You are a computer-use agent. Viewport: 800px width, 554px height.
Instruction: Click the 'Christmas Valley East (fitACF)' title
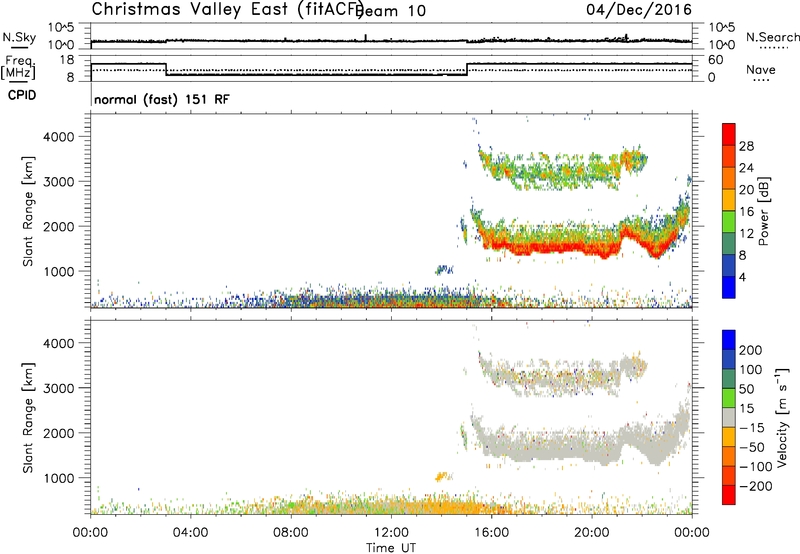[x=227, y=9]
